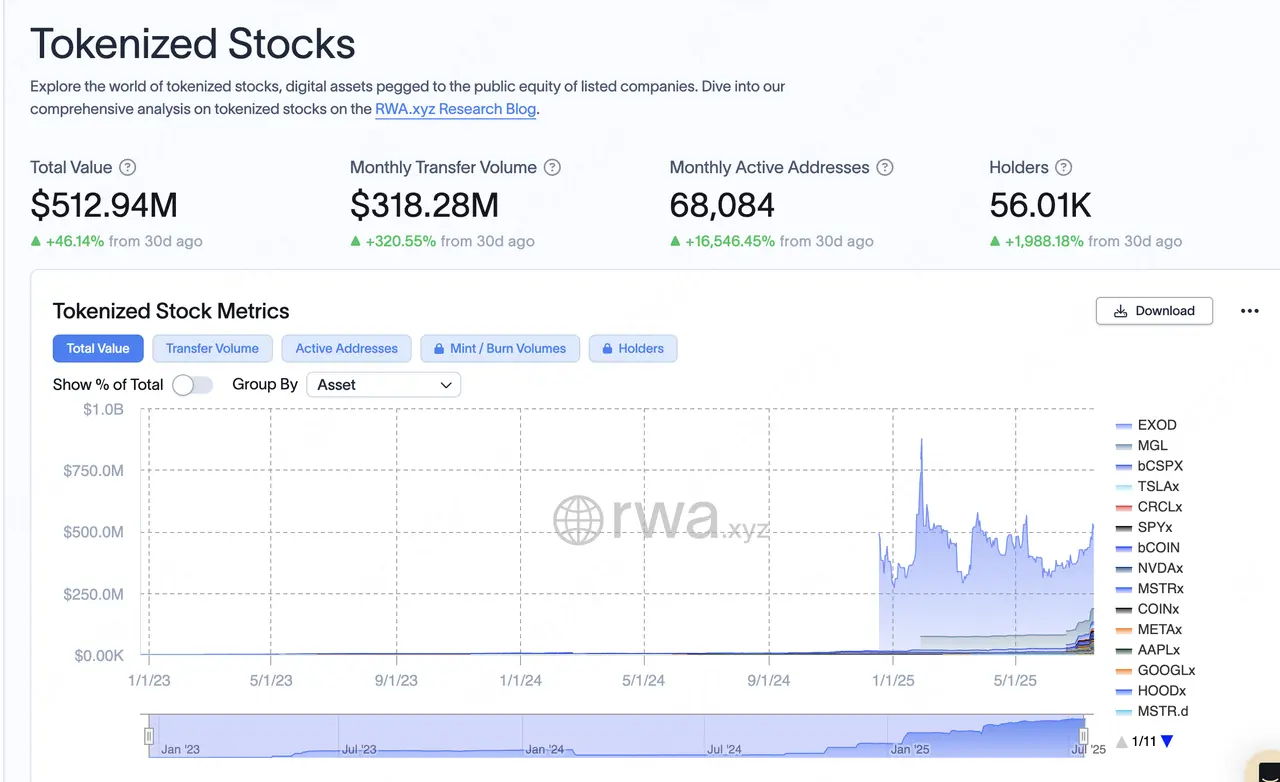Image resolution: width=1280 pixels, height=782 pixels.
Task: Click the +16,546.45% change text
Action: tap(730, 241)
